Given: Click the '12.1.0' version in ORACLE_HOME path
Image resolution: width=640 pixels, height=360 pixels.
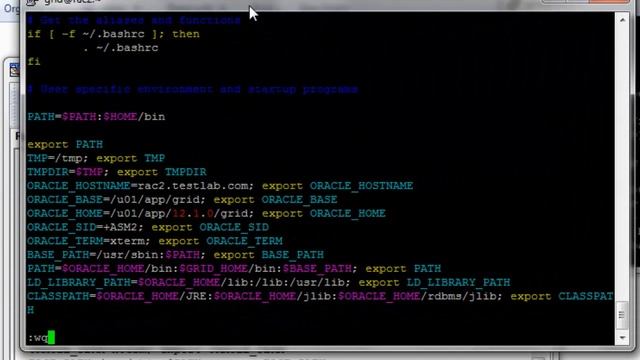Looking at the screenshot, I should tap(193, 213).
